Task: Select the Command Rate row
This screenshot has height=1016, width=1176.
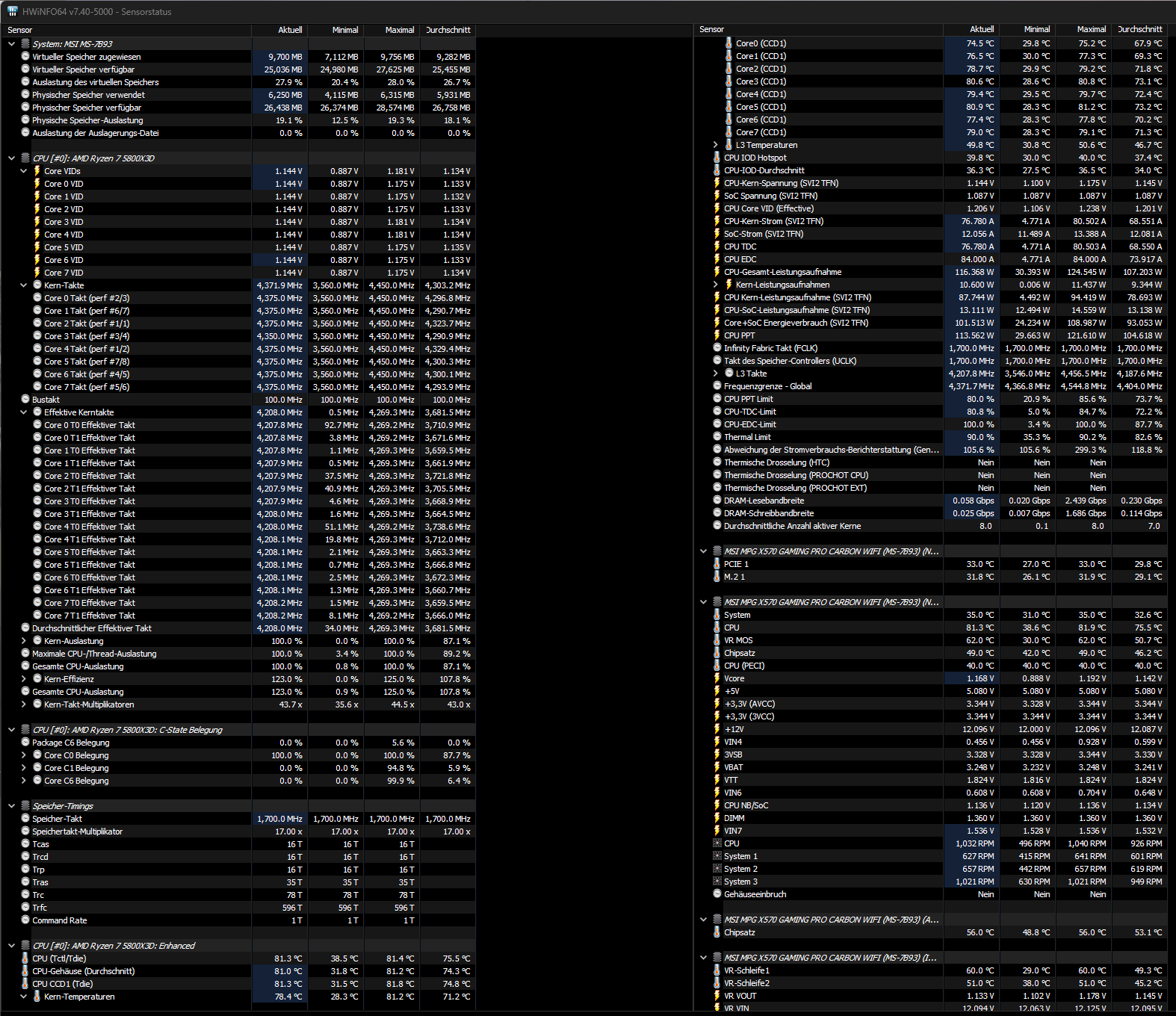Action: pyautogui.click(x=239, y=920)
